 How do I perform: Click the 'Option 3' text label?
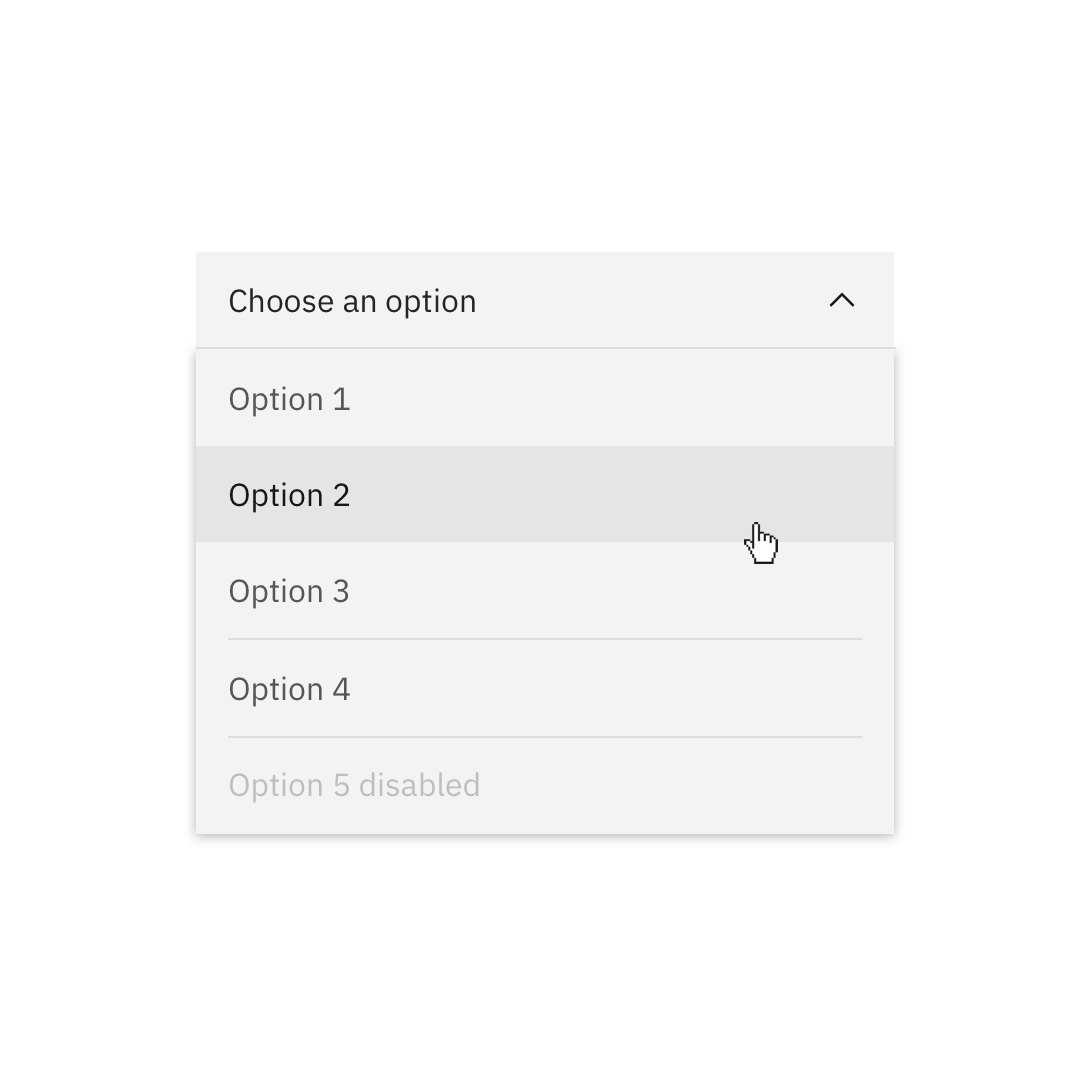coord(289,591)
